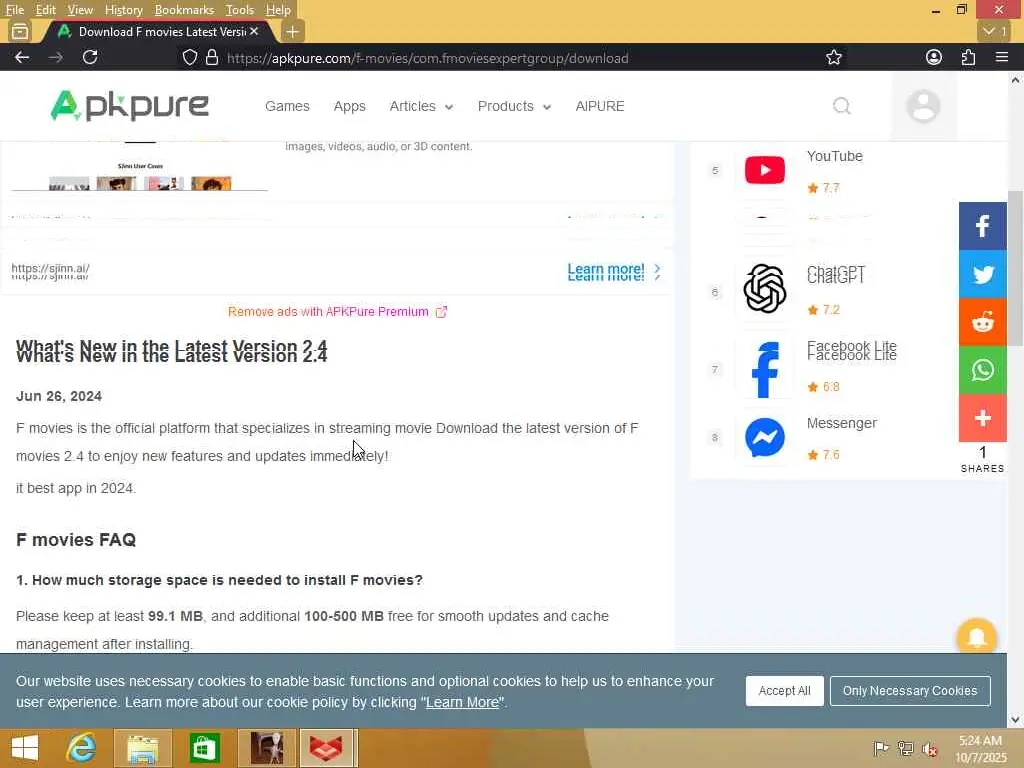Screen dimensions: 1024x768
Task: Select the Download F movies tab
Action: point(157,31)
